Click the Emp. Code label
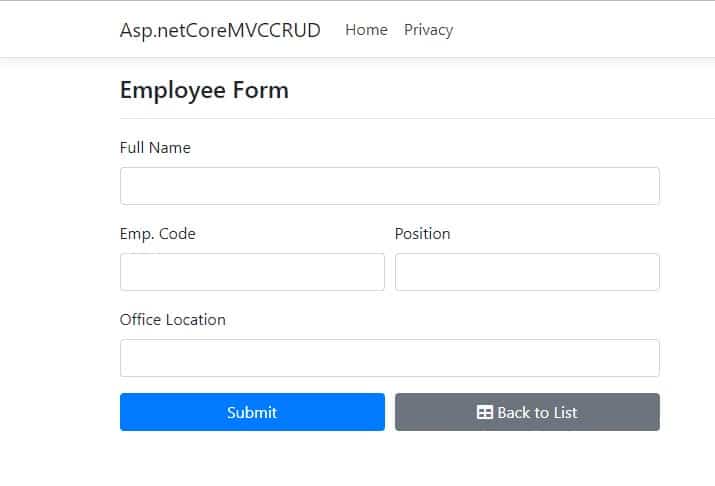The width and height of the screenshot is (715, 486). pos(158,234)
